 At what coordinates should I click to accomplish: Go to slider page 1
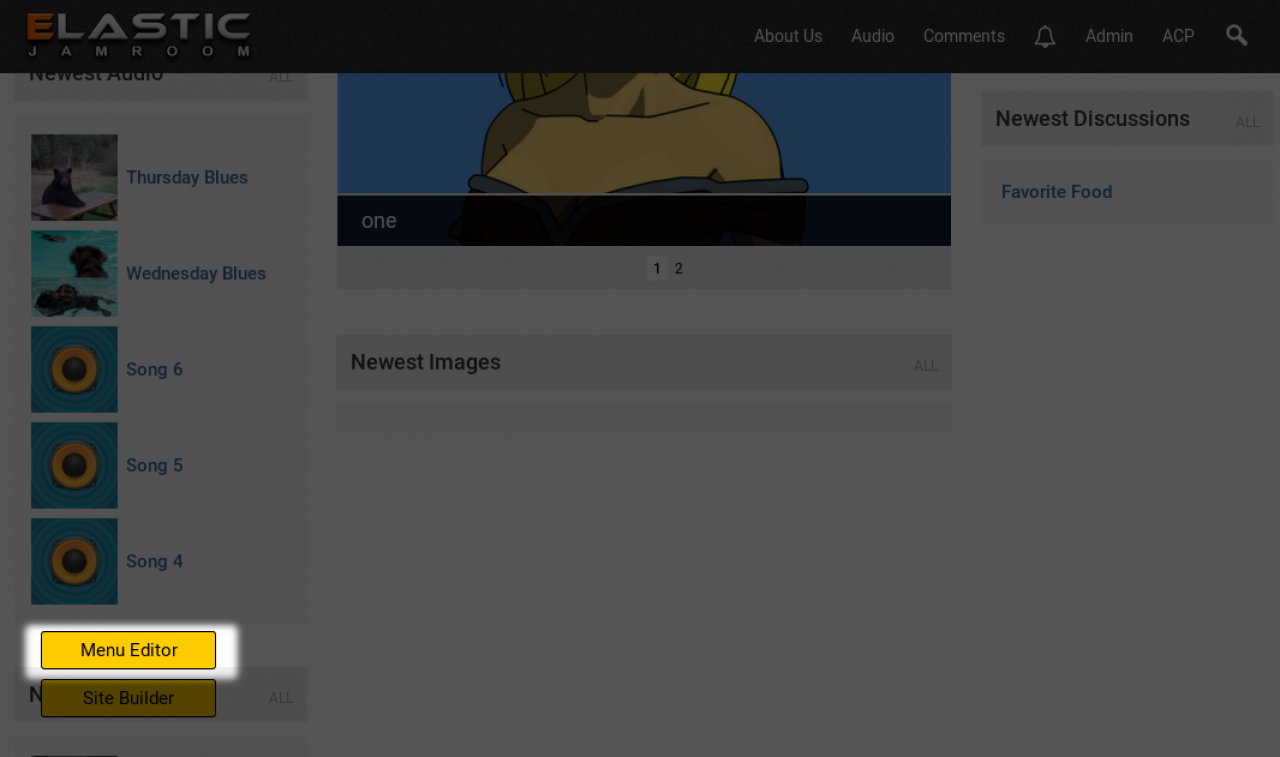click(x=657, y=268)
